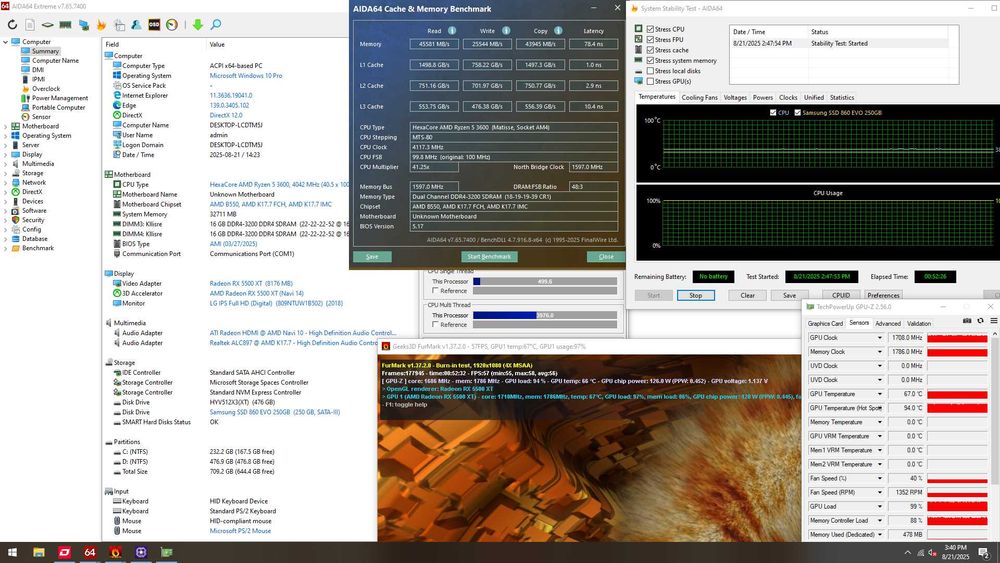1000x563 pixels.
Task: Open the Graphics Card tab in GPU-Z
Action: tap(825, 324)
